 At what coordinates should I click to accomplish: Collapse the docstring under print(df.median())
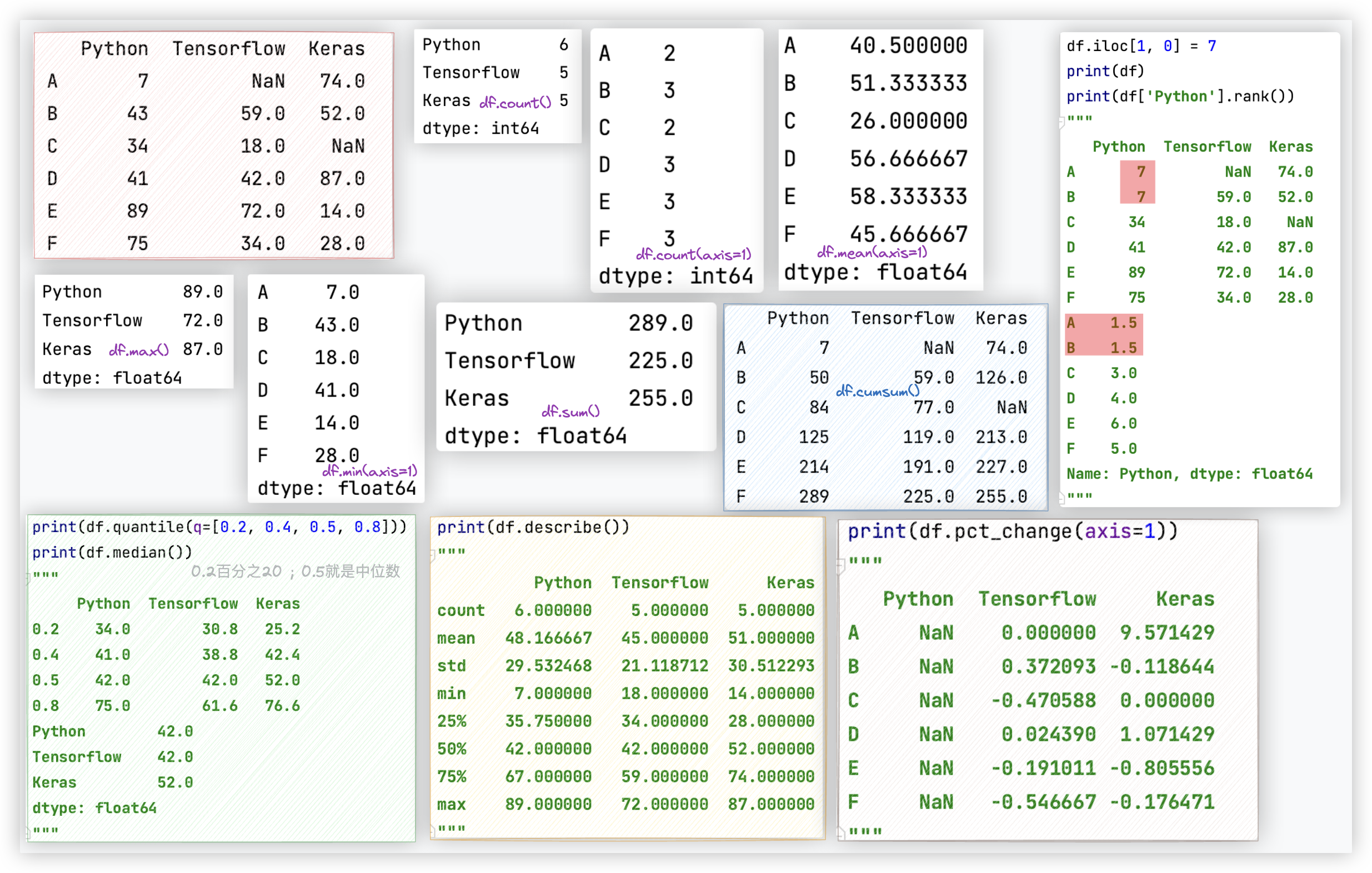[28, 578]
